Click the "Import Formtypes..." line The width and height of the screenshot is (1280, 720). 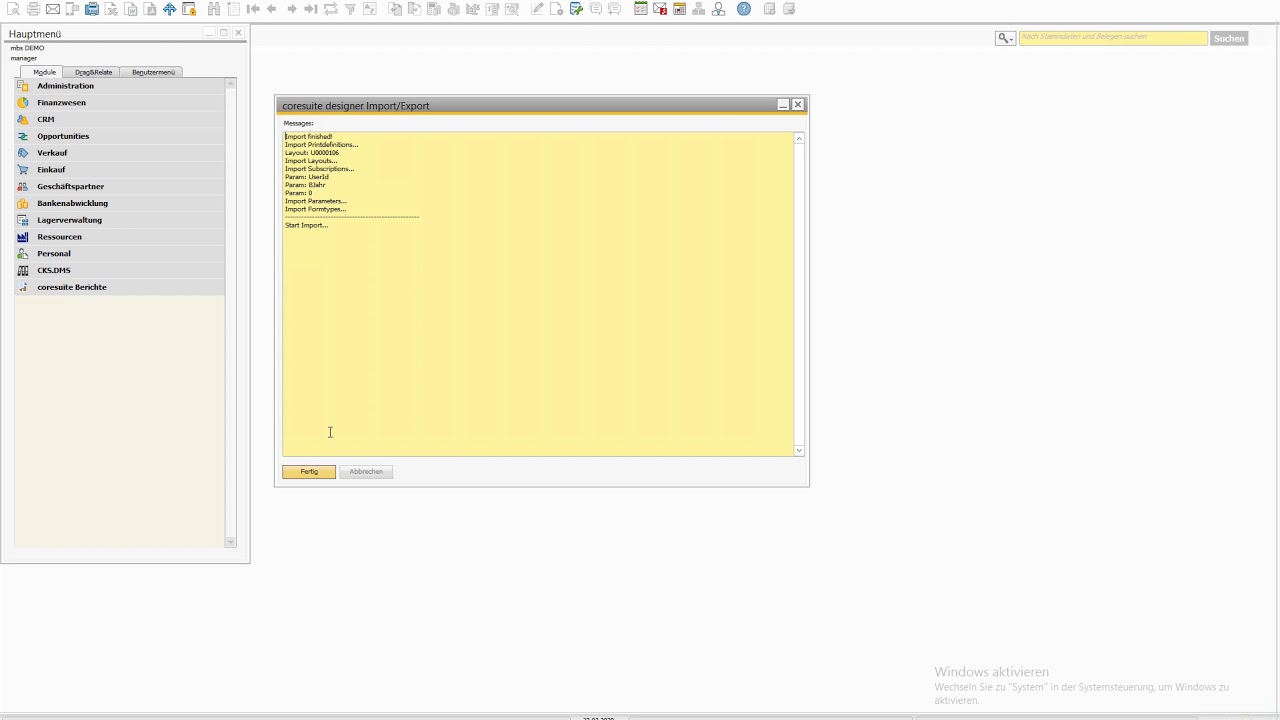click(315, 209)
